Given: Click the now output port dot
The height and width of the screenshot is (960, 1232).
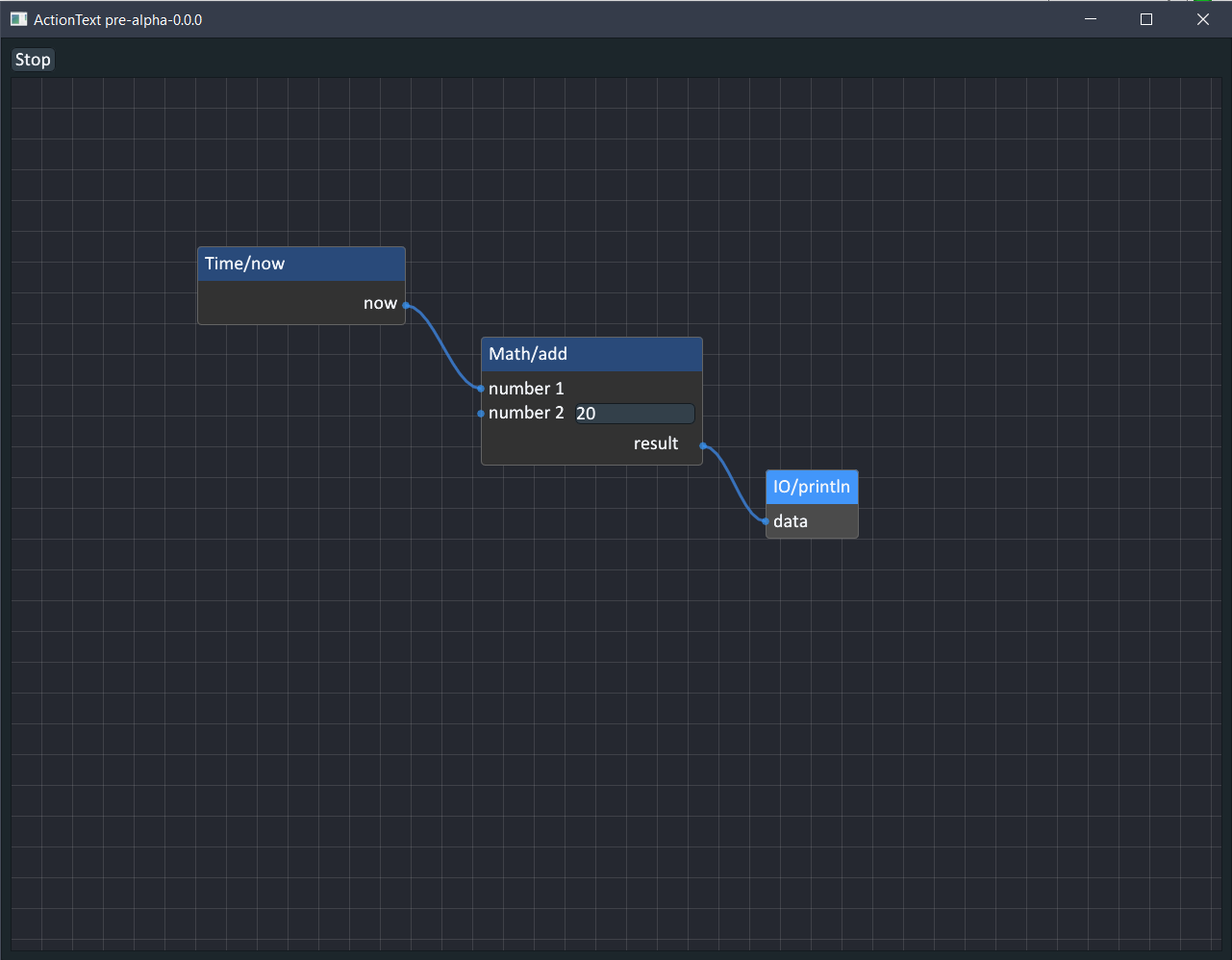Looking at the screenshot, I should pos(406,305).
